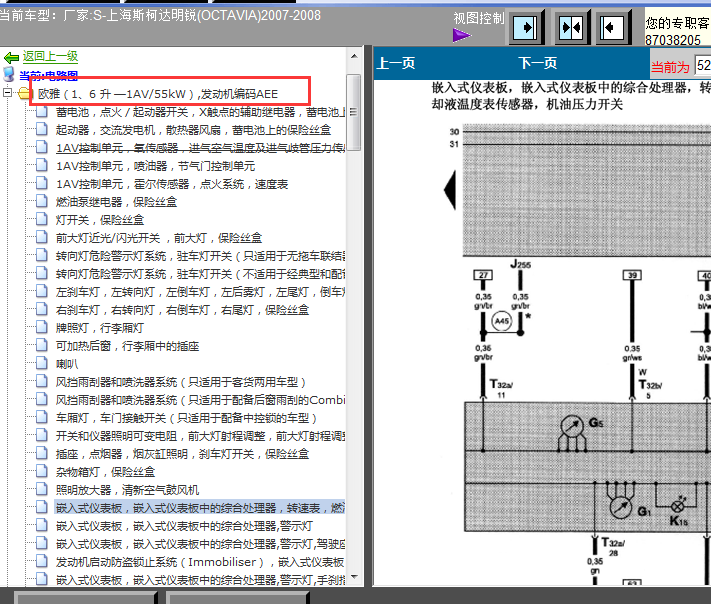The image size is (711, 604).
Task: Open 杂物箱灯，保险丝盒 entry
Action: click(x=105, y=472)
